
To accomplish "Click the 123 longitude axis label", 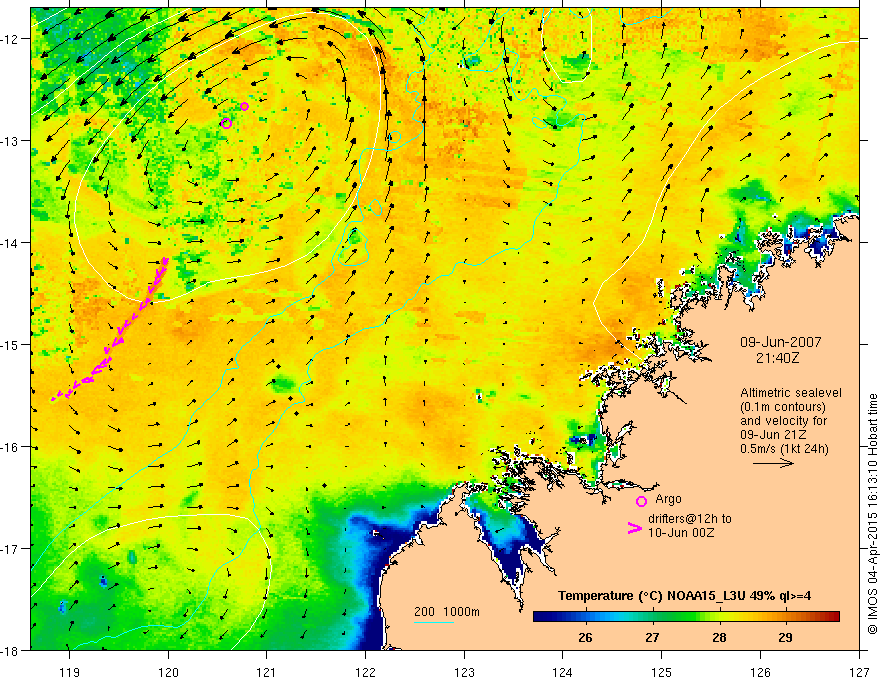I will tap(464, 672).
